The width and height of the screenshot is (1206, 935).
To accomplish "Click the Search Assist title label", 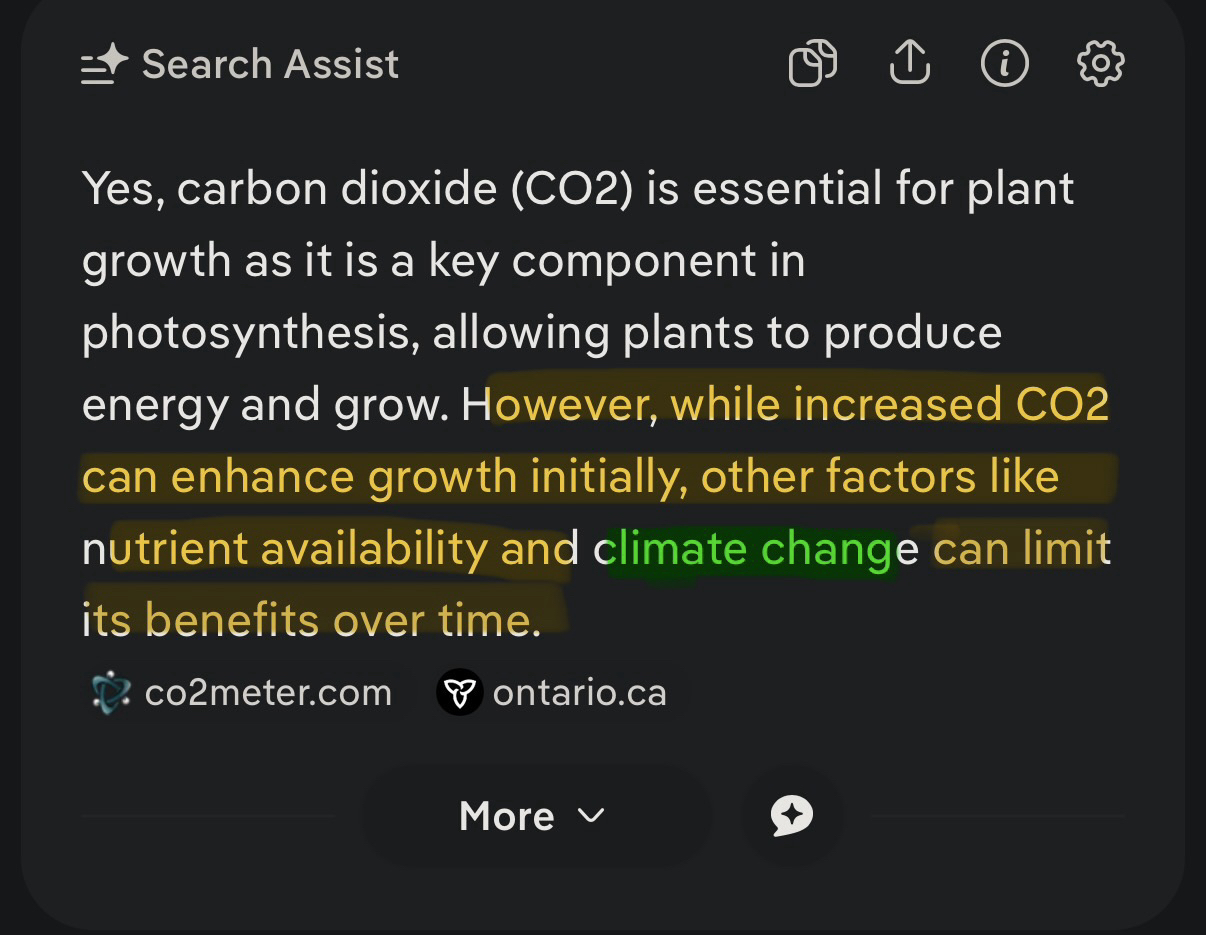I will pyautogui.click(x=270, y=65).
